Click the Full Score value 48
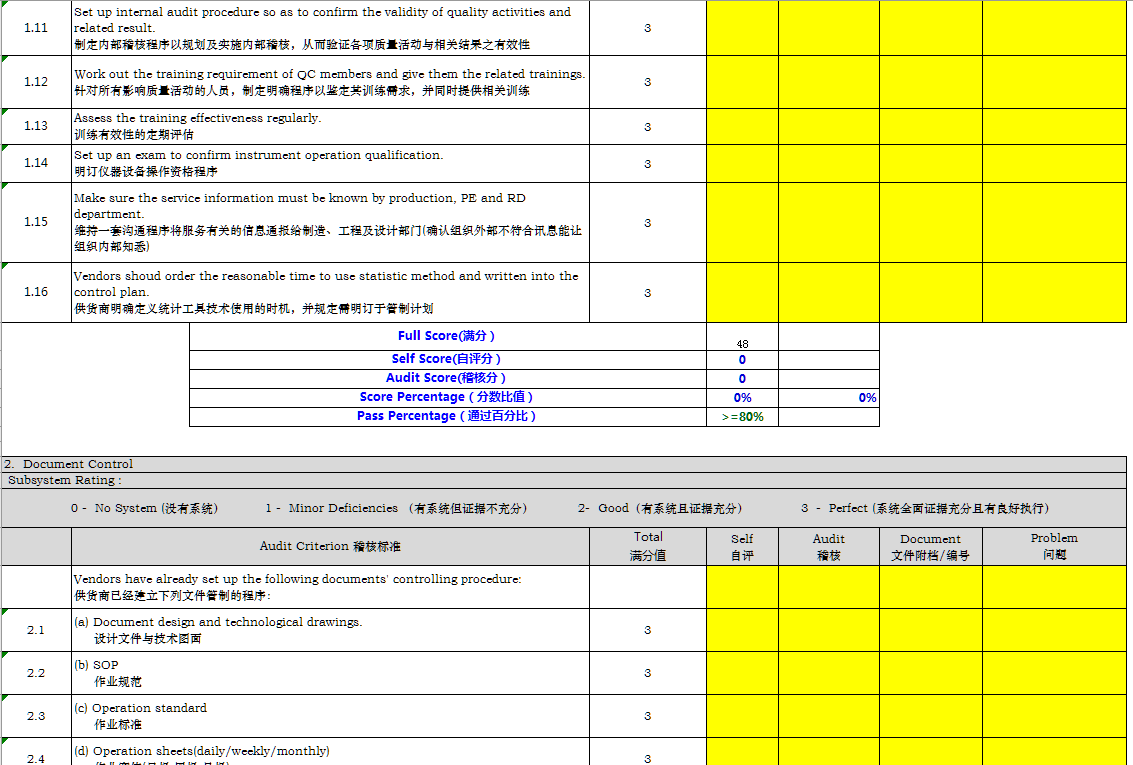 742,343
